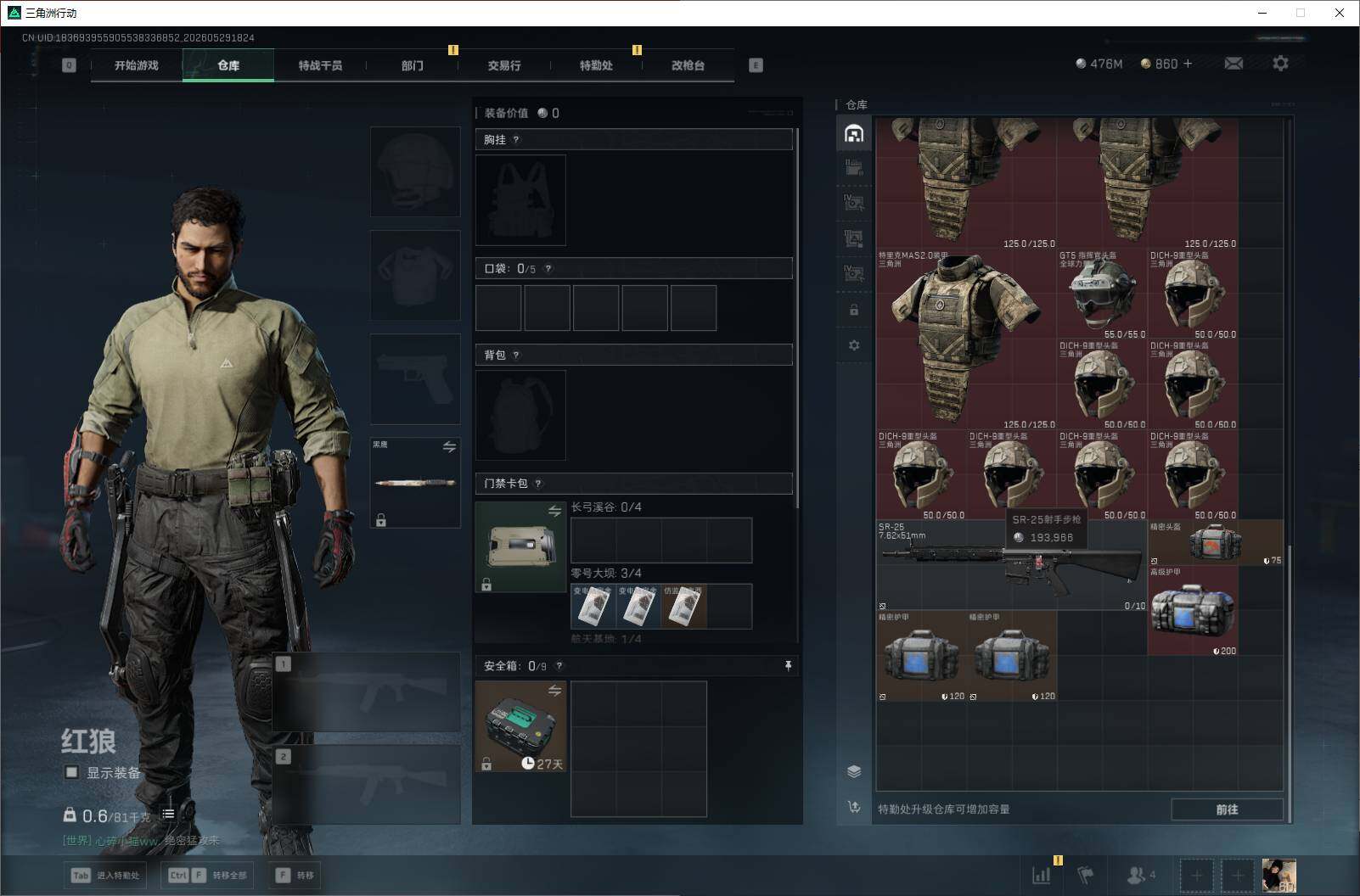Click primary weapon slot 2
Image resolution: width=1360 pixels, height=896 pixels.
(x=366, y=785)
